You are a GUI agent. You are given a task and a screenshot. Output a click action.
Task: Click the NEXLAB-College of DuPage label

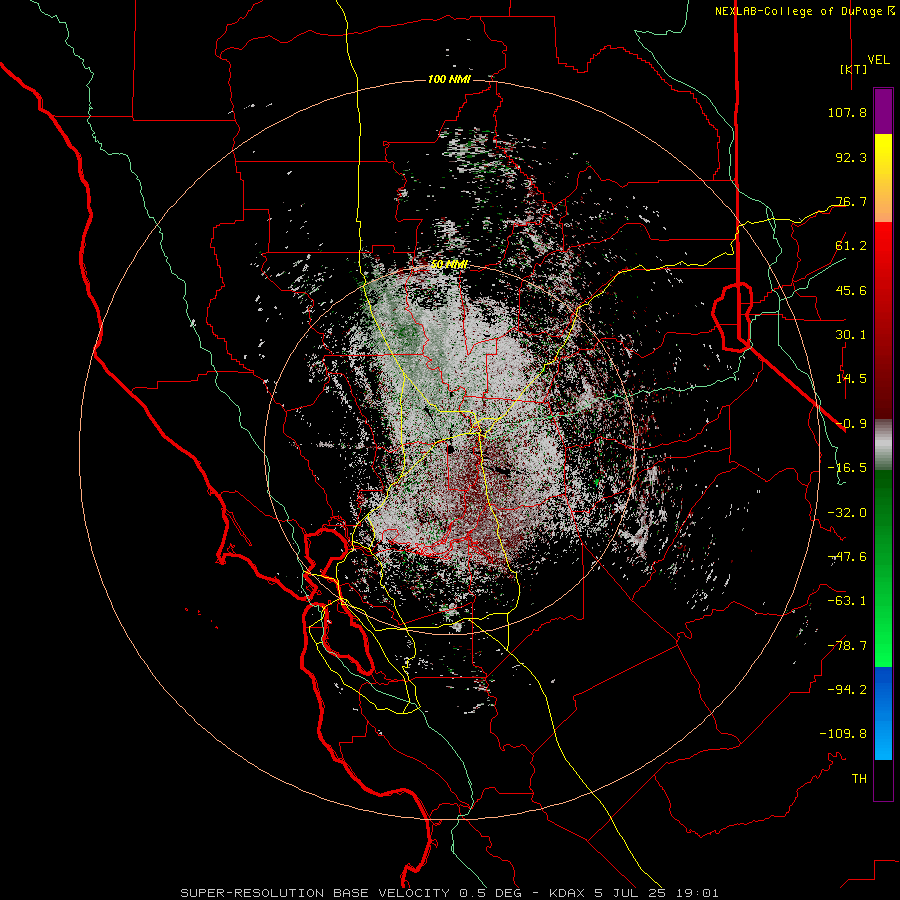(803, 11)
